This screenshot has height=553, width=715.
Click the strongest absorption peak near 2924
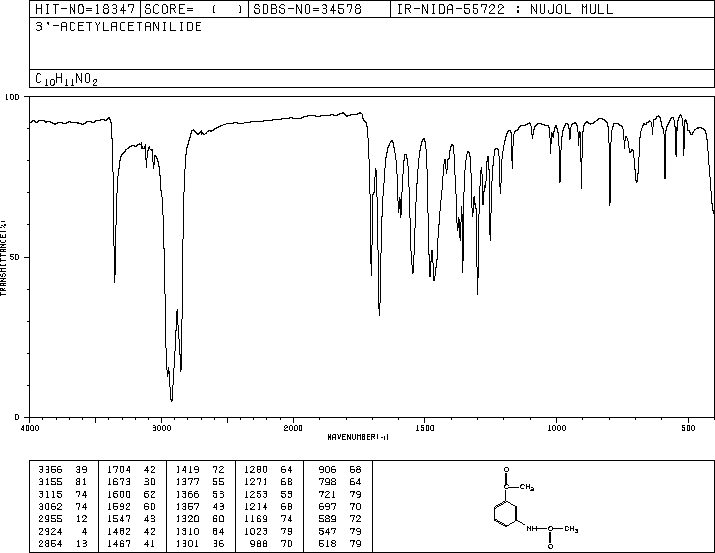(171, 399)
